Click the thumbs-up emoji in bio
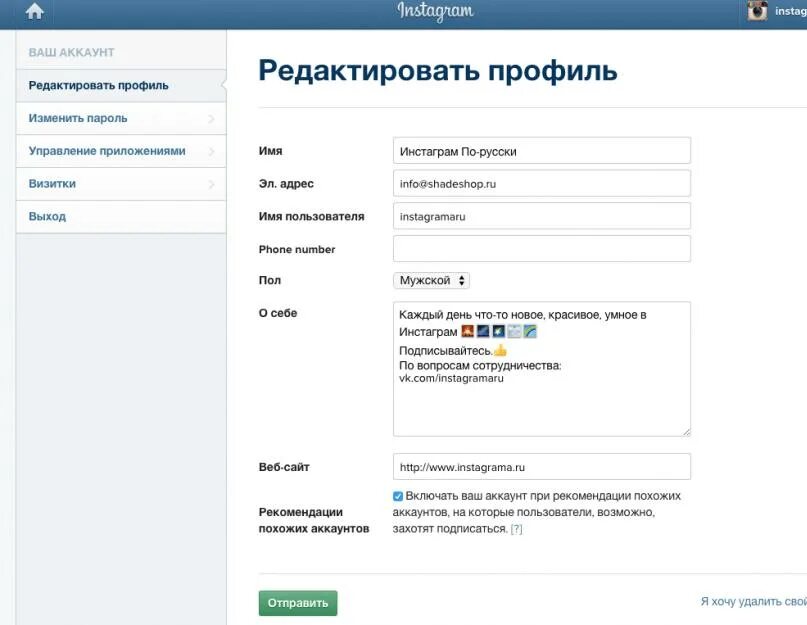Image resolution: width=807 pixels, height=625 pixels. coord(500,351)
